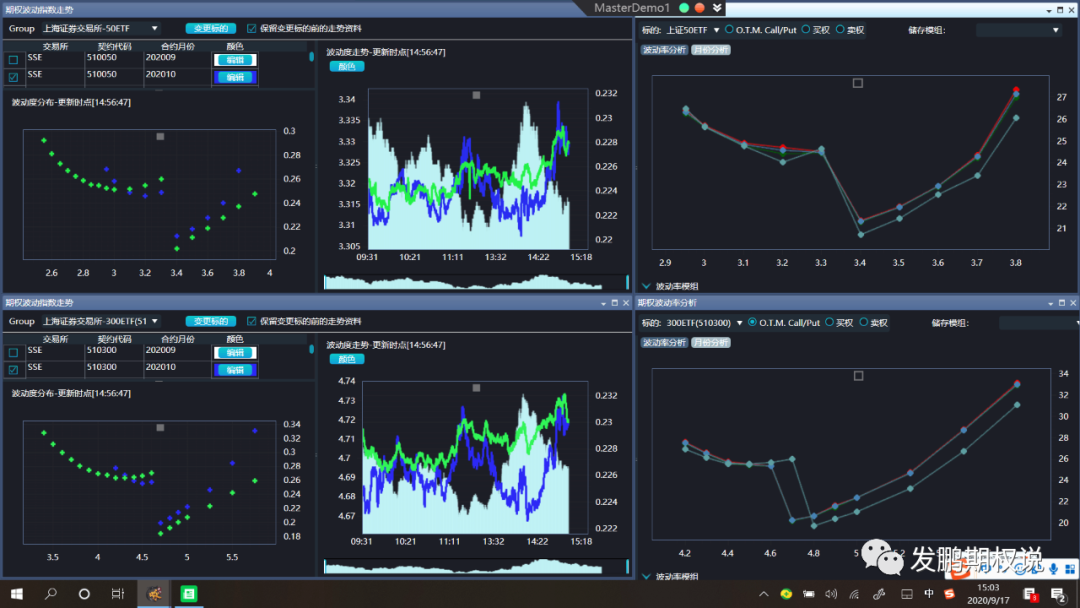Screen dimensions: 1080x608
Task: Uncheck the 保留变更标的前的走势资料 checkbox in 50ETF panel
Action: 251,28
